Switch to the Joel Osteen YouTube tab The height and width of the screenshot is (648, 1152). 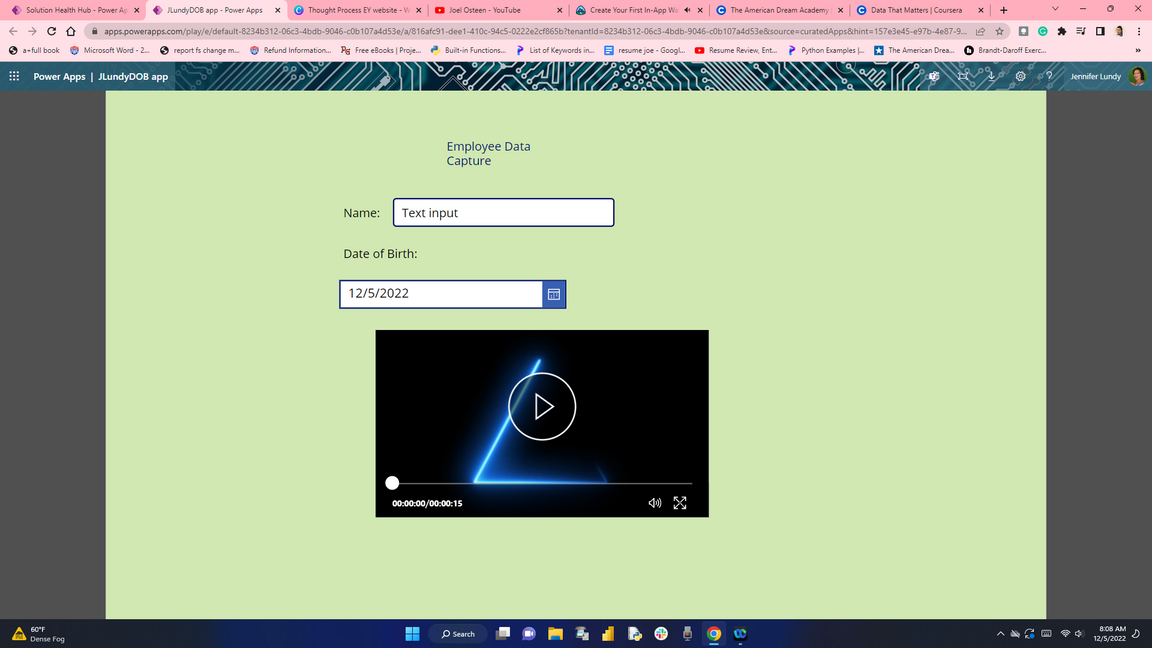point(484,10)
